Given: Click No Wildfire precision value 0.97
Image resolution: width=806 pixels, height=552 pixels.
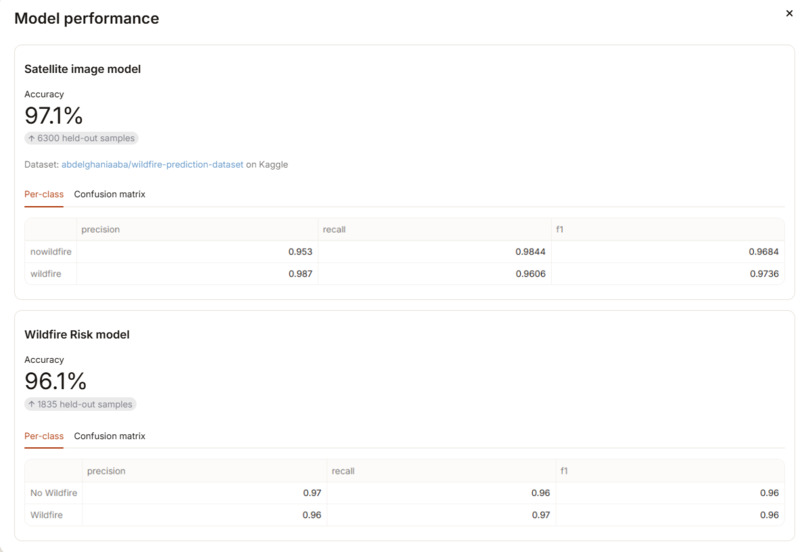Looking at the screenshot, I should pos(312,493).
